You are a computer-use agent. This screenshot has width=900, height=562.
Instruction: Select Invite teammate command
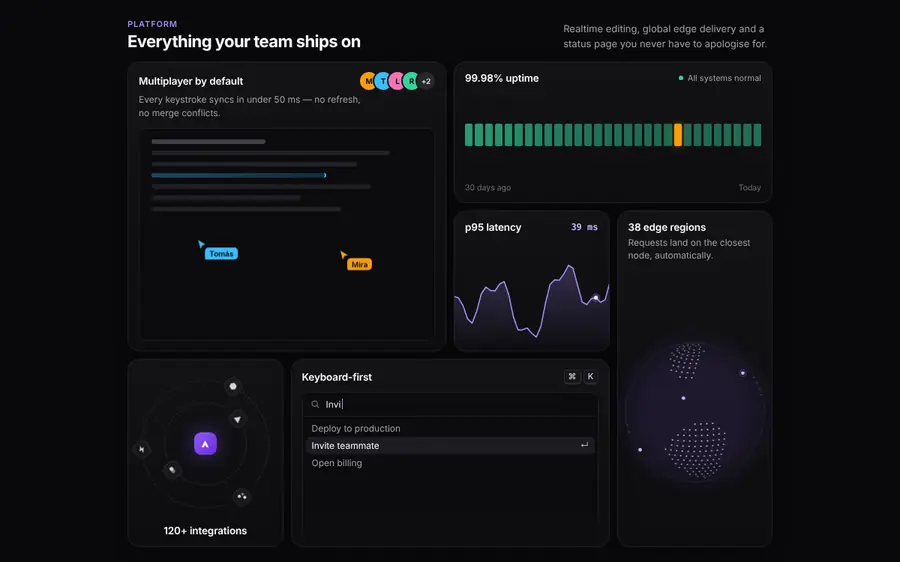pos(450,445)
